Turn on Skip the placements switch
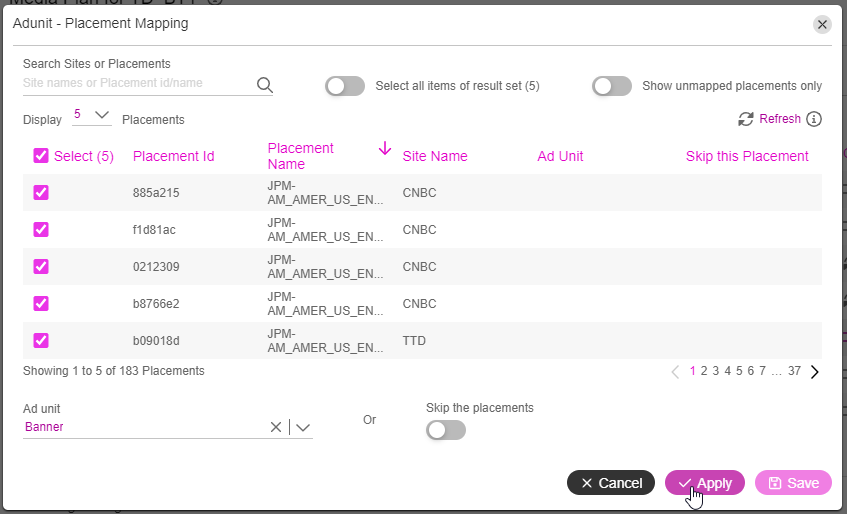 [446, 430]
